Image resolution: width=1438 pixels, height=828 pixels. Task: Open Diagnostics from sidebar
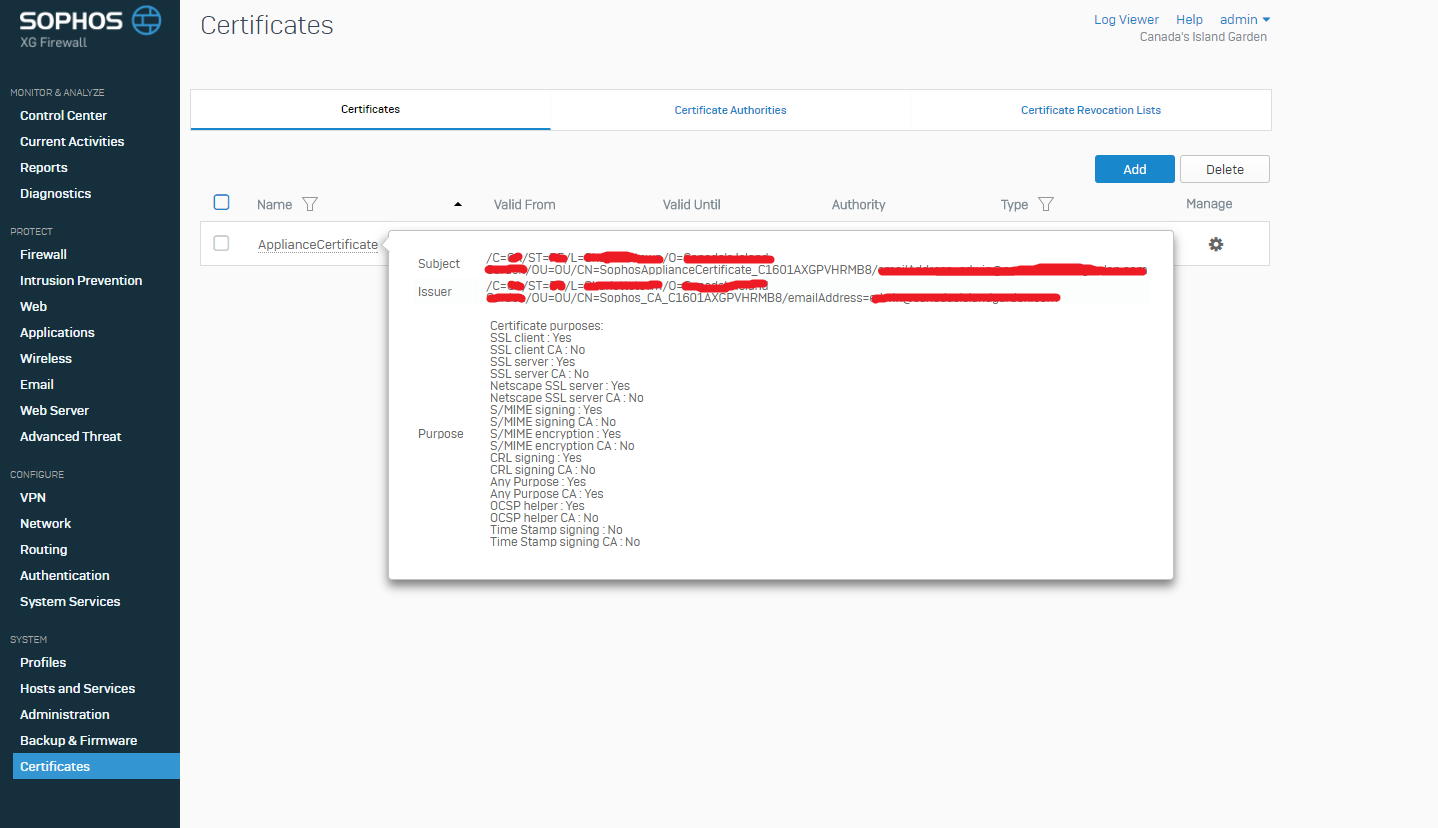(55, 193)
